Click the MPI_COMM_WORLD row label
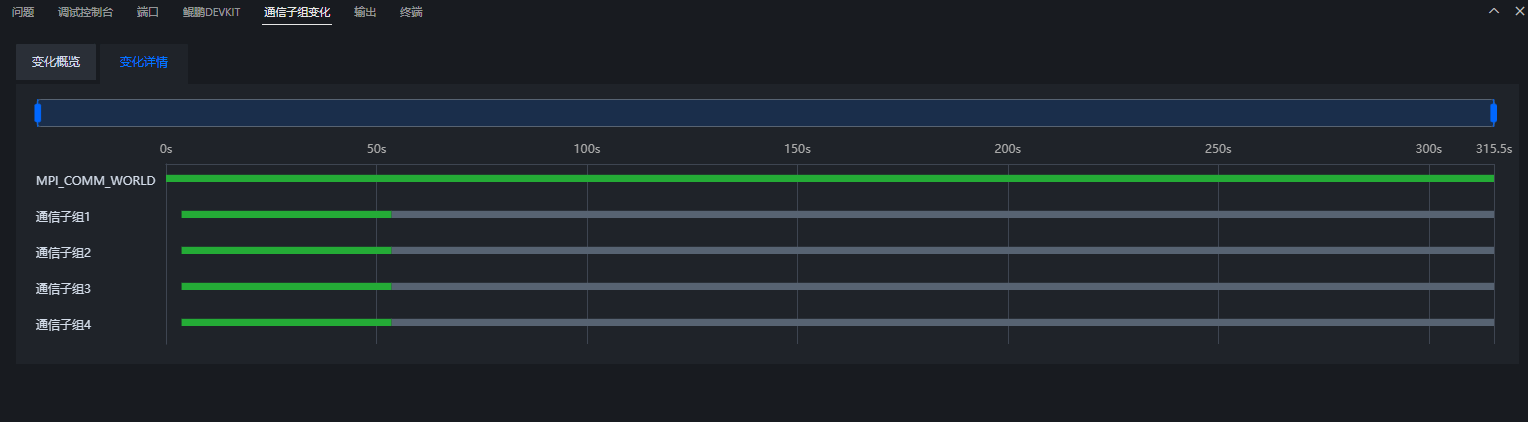The width and height of the screenshot is (1528, 422). (x=95, y=181)
